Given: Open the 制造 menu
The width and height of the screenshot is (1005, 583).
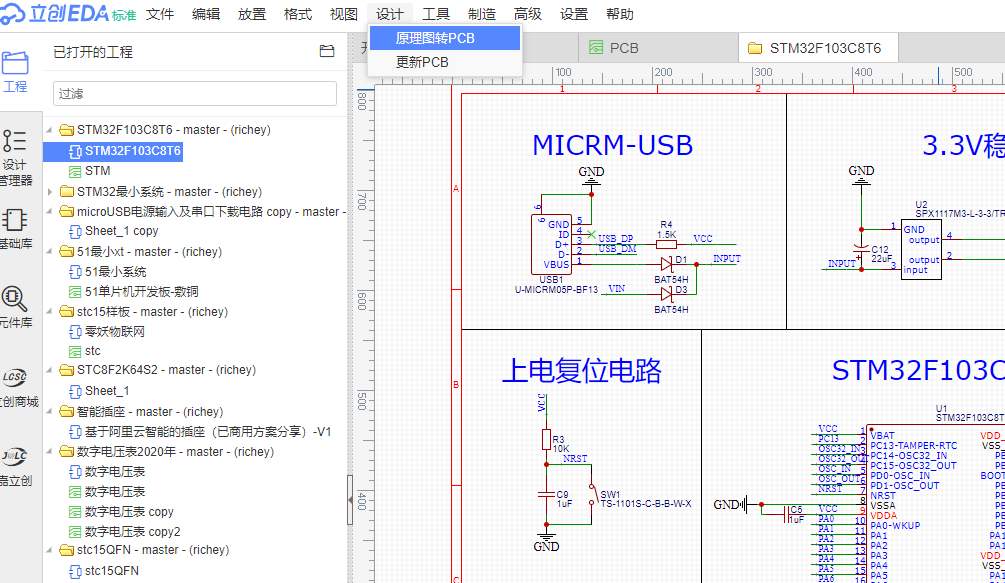Looking at the screenshot, I should pyautogui.click(x=482, y=14).
